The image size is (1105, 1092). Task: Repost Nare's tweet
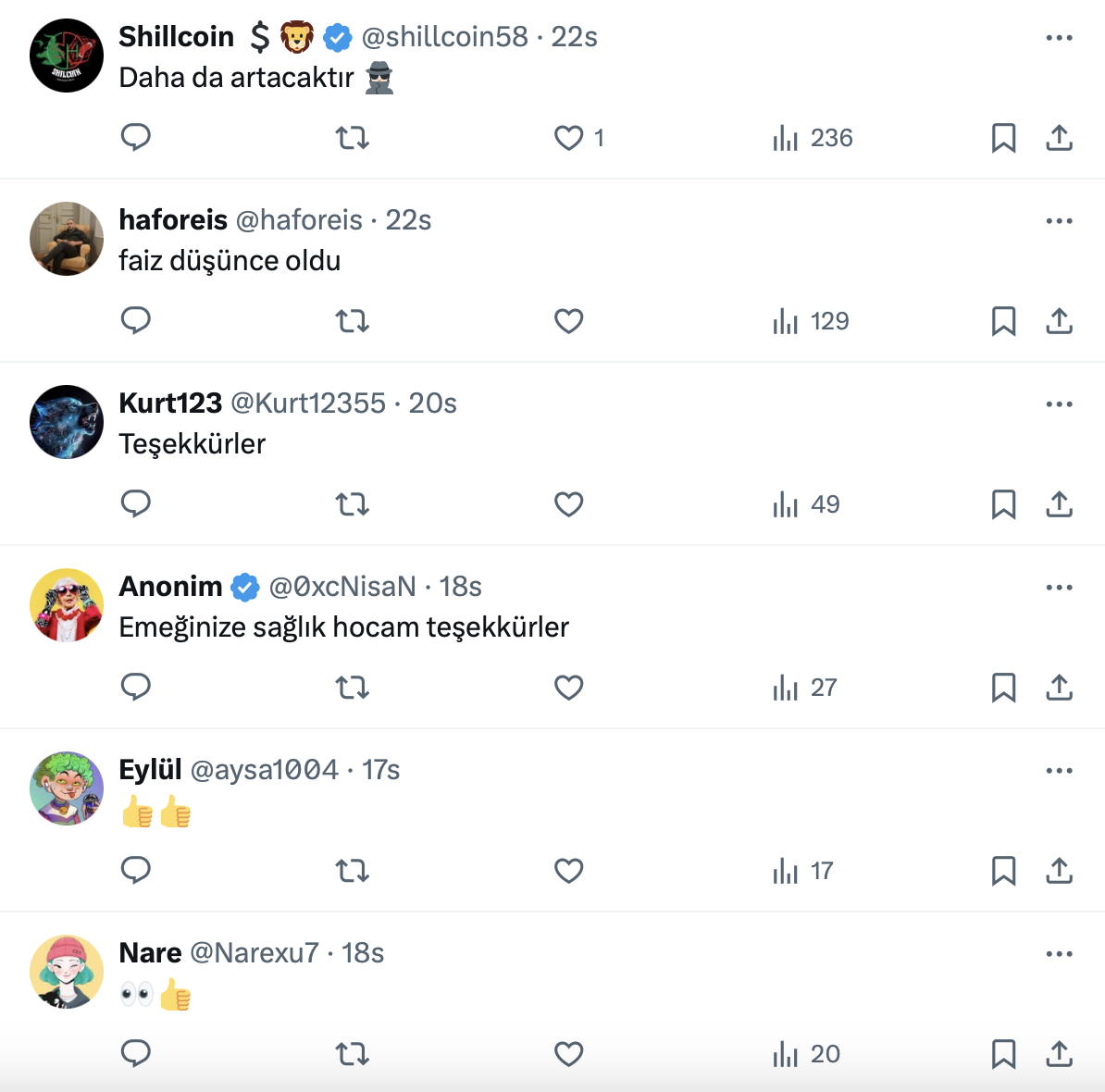click(x=352, y=1054)
